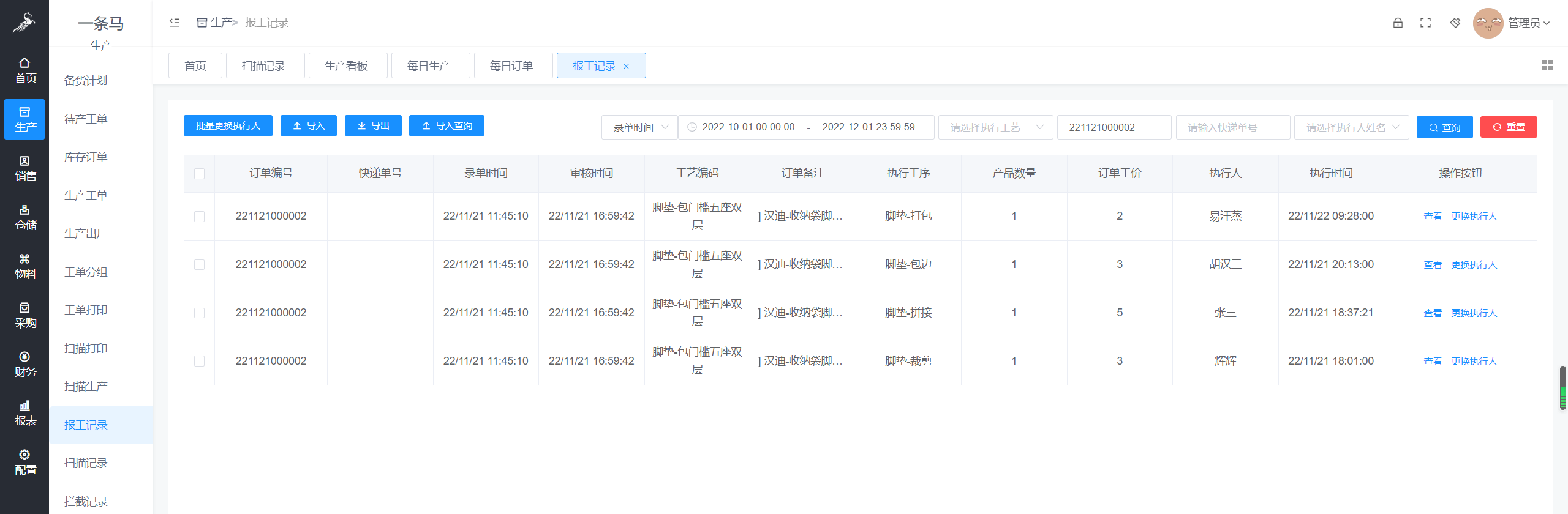Click the 导入查询 button
This screenshot has width=1568, height=514.
(x=447, y=126)
